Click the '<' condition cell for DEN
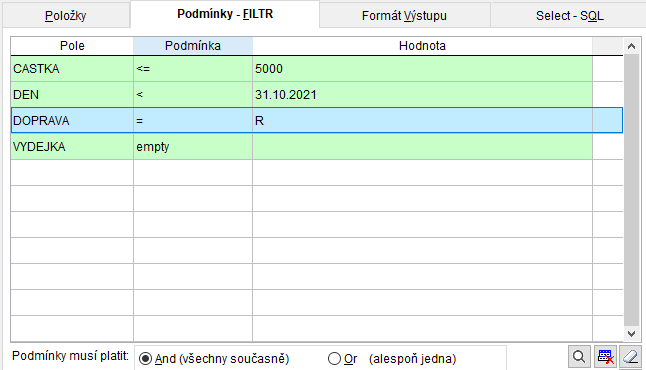646x370 pixels. coord(193,95)
